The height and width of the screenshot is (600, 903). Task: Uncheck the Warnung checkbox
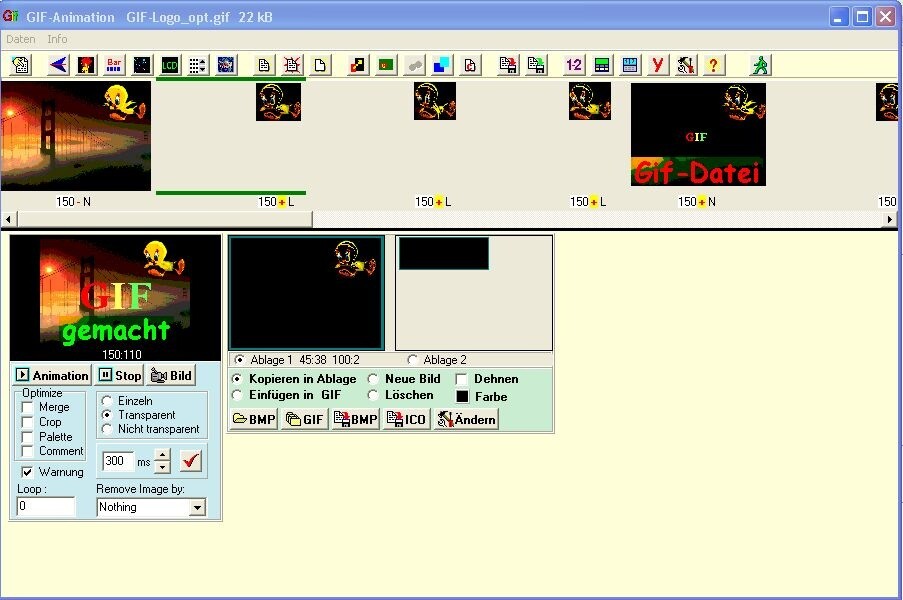click(x=28, y=472)
